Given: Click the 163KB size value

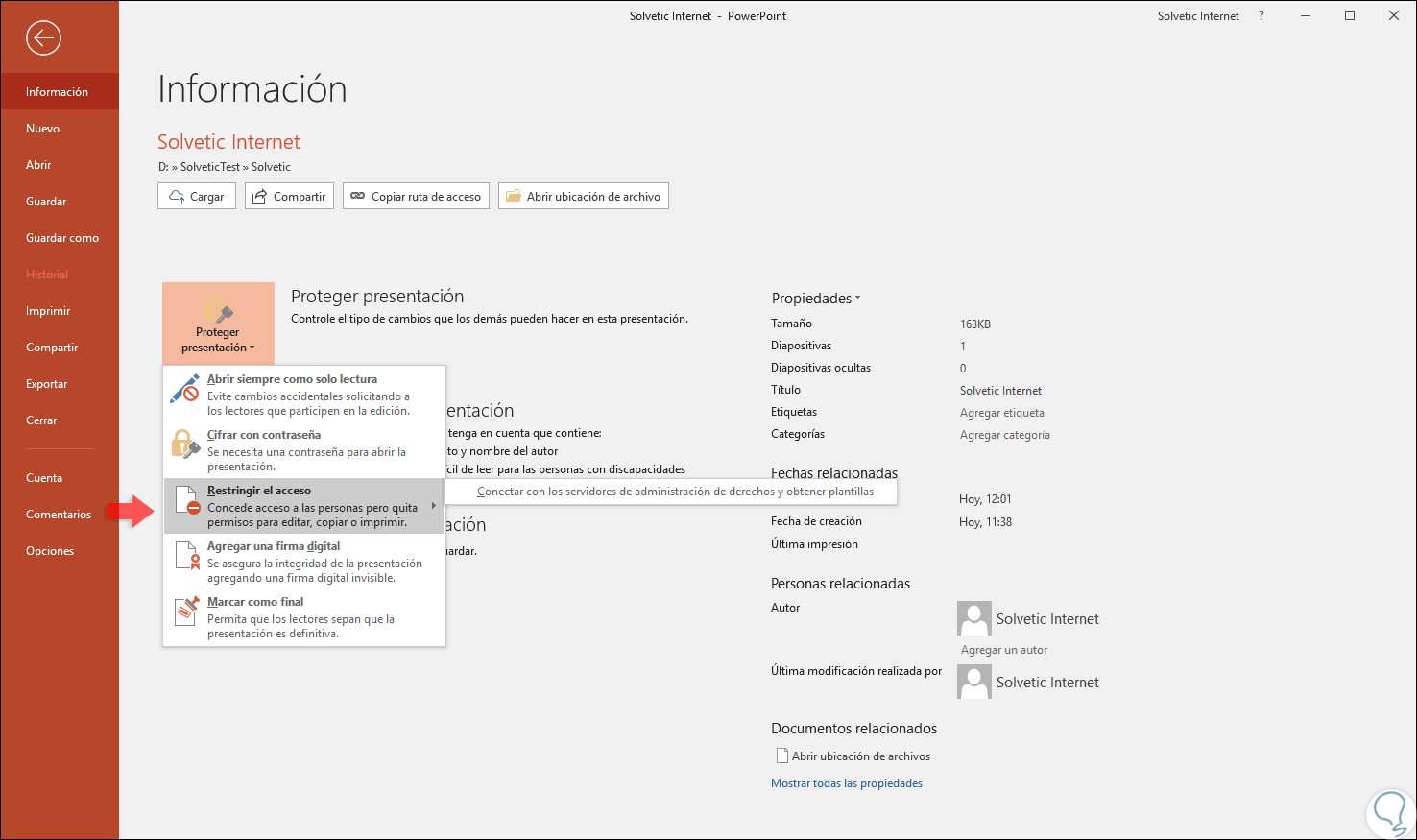Looking at the screenshot, I should click(x=975, y=324).
